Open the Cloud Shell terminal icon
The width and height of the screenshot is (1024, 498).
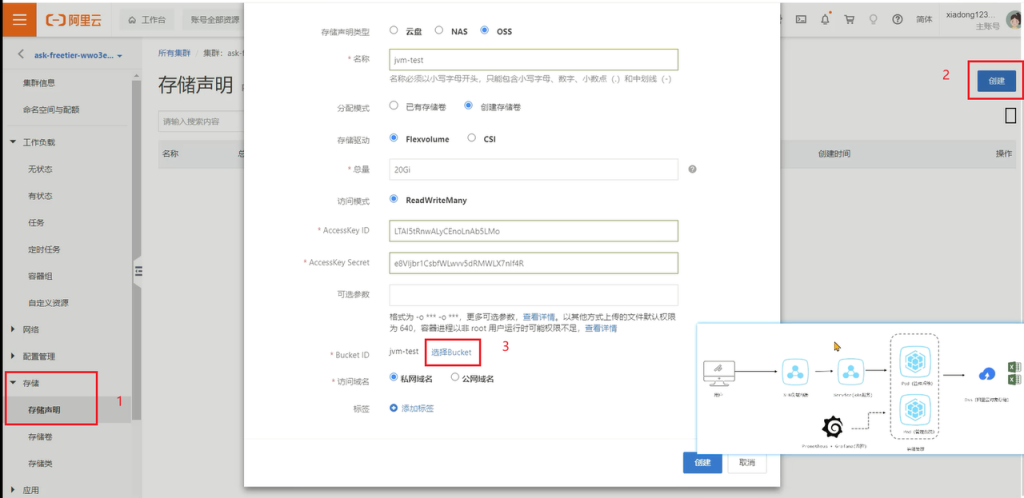coord(801,19)
